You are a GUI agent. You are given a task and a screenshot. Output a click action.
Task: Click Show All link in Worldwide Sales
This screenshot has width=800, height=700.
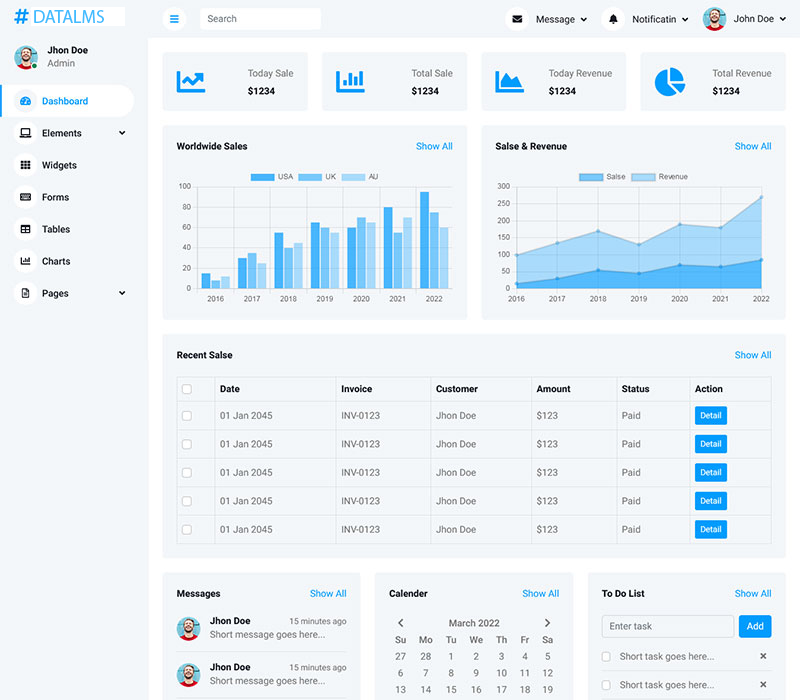[x=434, y=146]
